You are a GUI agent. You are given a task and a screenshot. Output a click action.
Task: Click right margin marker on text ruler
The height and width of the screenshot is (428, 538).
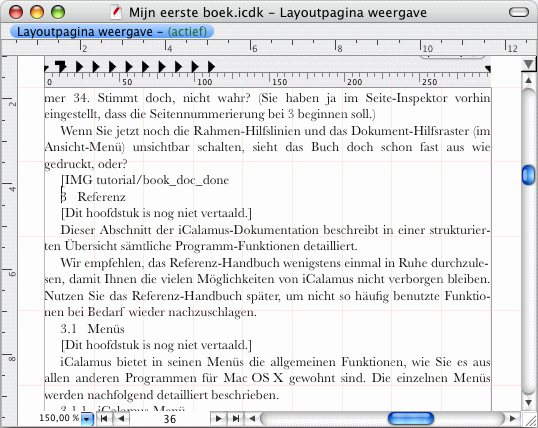(x=488, y=69)
